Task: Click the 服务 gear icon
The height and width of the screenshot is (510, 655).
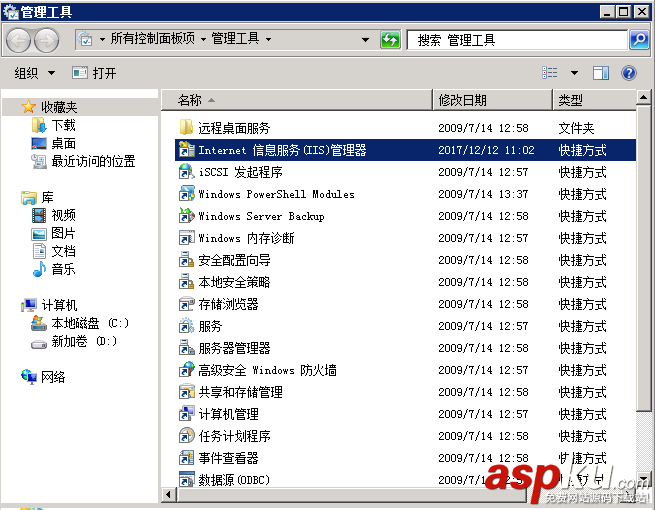Action: [x=186, y=326]
